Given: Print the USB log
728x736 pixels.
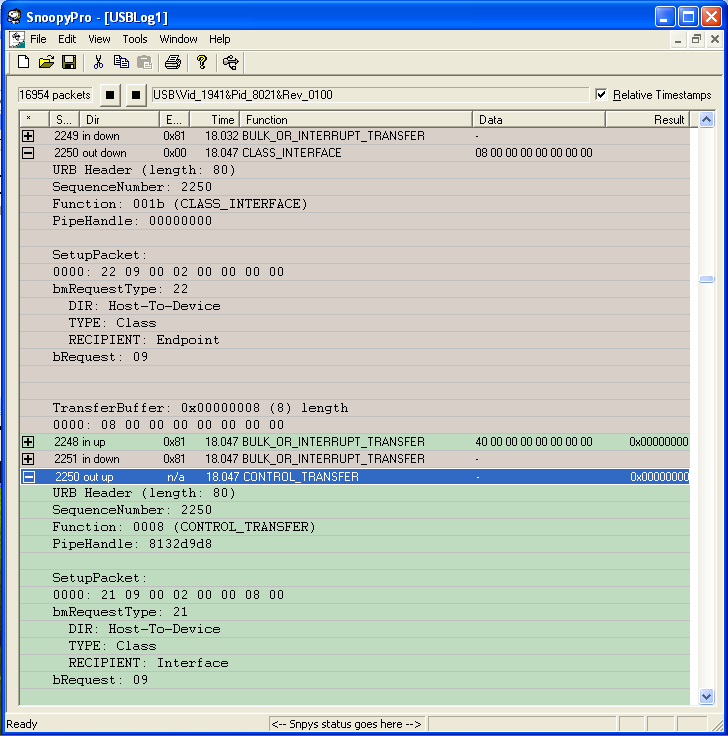Looking at the screenshot, I should point(173,62).
